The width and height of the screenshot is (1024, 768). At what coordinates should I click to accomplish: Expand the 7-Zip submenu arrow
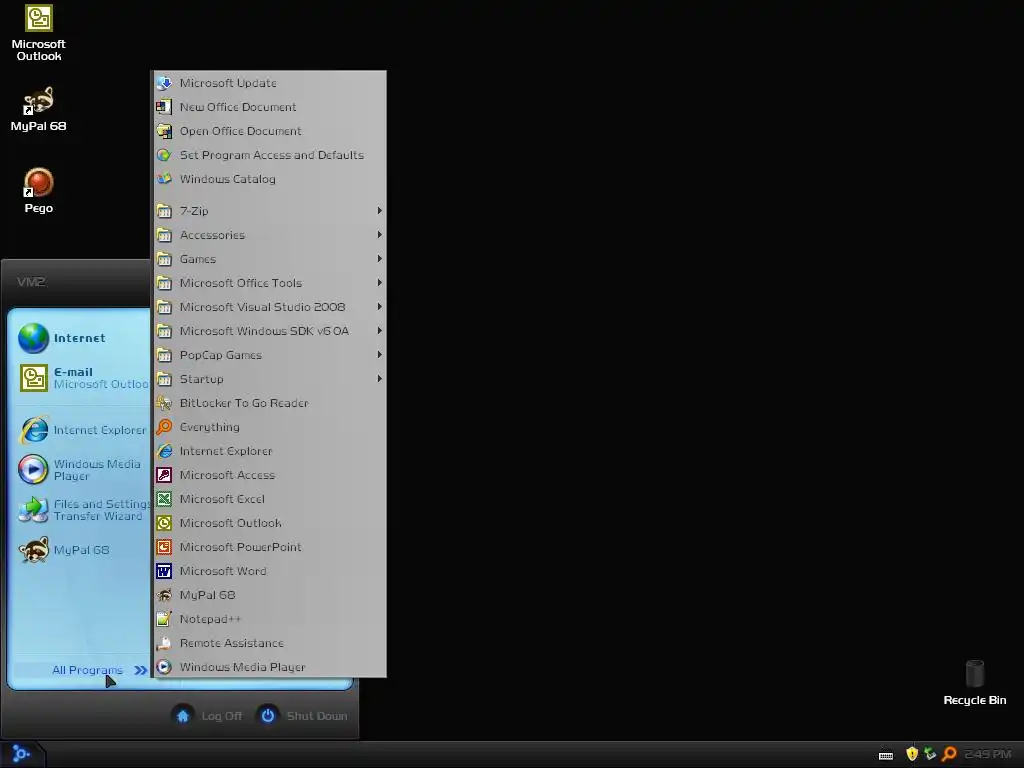[379, 211]
